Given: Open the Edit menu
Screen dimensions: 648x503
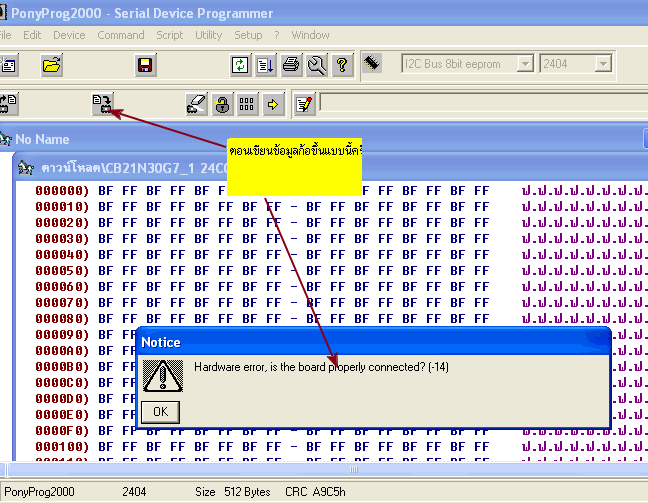Looking at the screenshot, I should click(x=32, y=35).
